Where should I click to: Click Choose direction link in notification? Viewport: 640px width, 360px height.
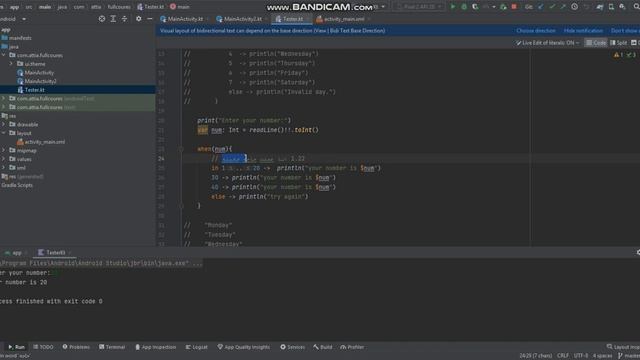536,31
